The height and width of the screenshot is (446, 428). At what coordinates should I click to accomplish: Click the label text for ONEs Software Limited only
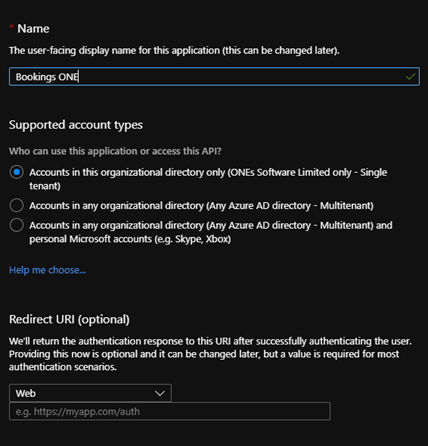(x=208, y=179)
